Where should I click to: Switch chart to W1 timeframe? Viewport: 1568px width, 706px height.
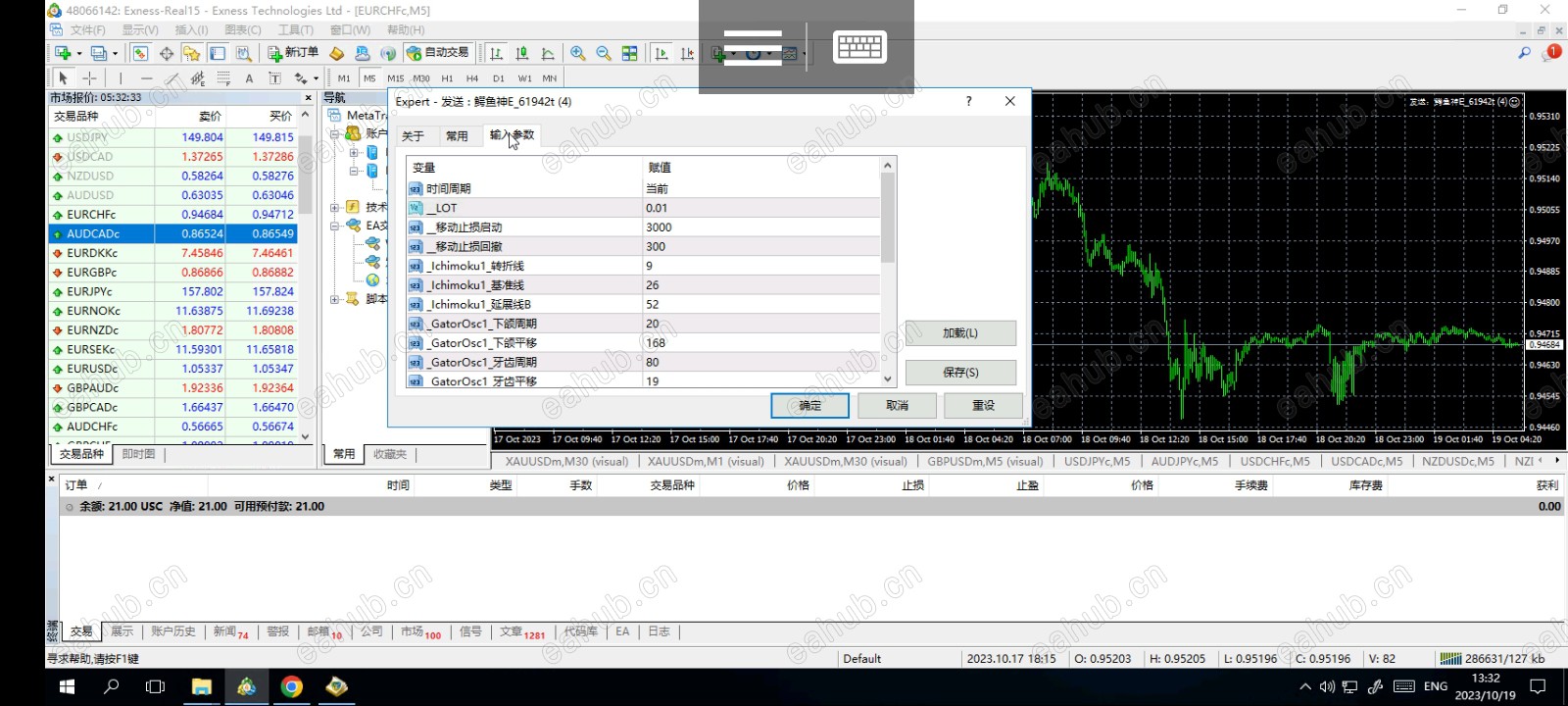tap(524, 78)
